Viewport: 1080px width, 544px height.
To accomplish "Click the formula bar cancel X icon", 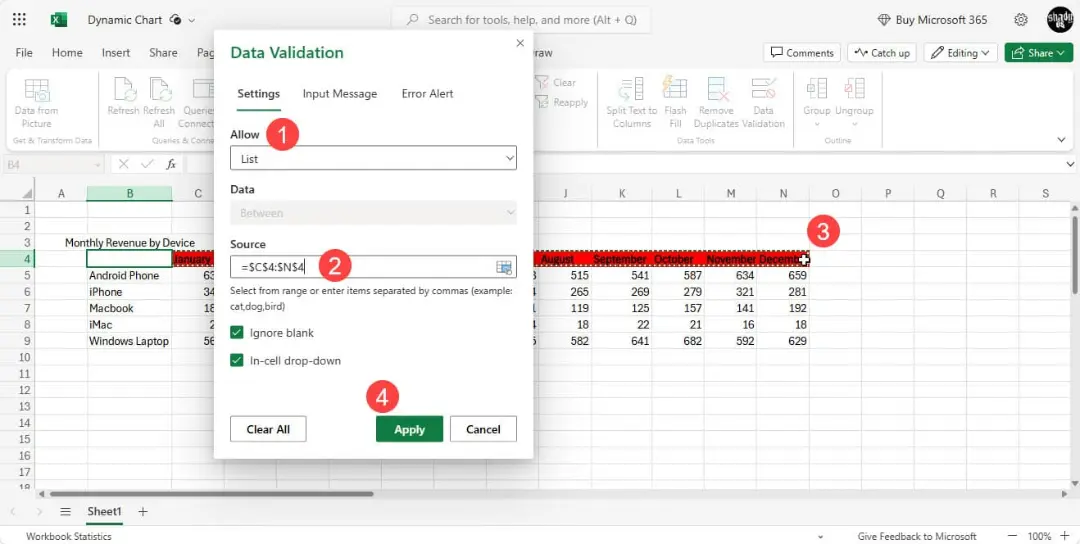I will click(123, 165).
